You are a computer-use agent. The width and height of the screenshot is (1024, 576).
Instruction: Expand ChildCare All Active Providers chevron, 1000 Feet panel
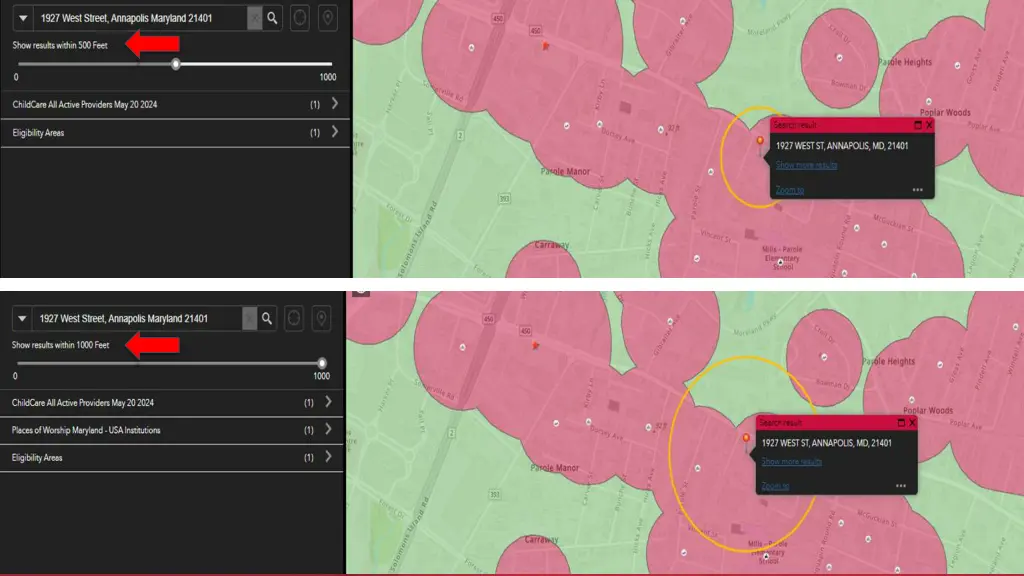[x=328, y=402]
